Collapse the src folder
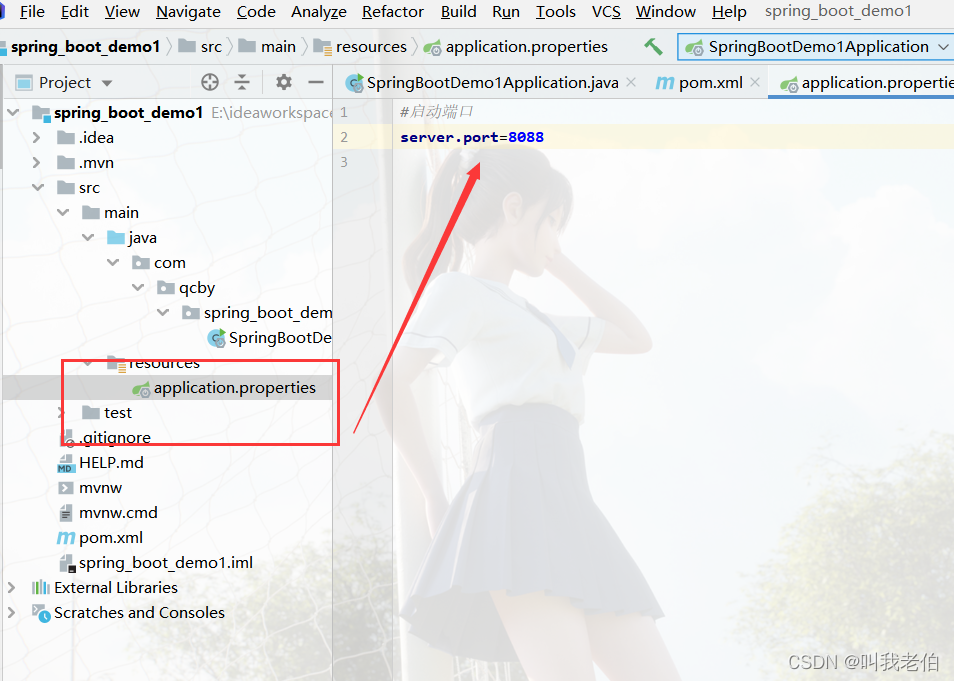954x681 pixels. 38,187
